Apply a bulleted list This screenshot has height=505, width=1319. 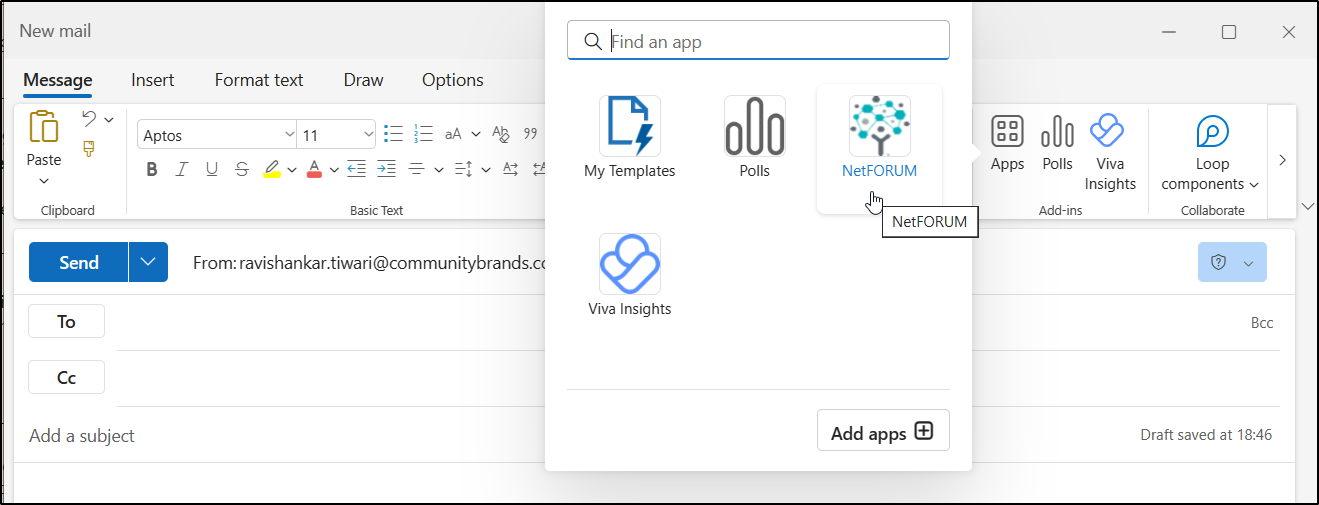click(x=393, y=134)
